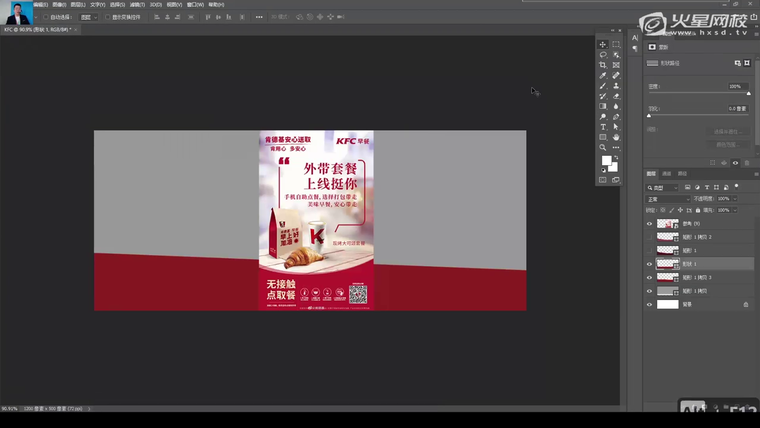Enable the 自动选择 checkbox
Screen dimensions: 760x428
[45, 17]
